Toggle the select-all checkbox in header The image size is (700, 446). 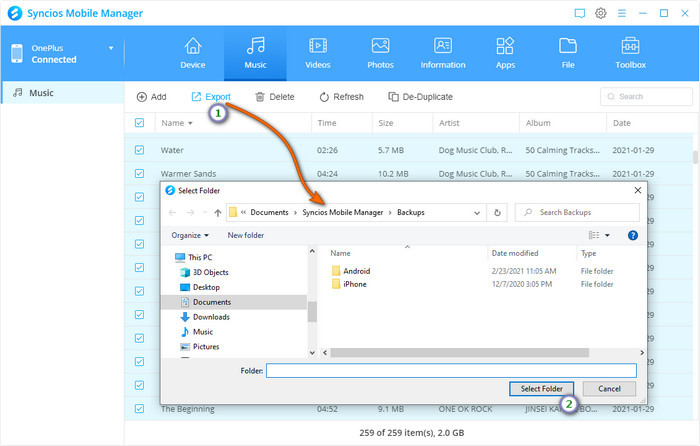tap(139, 123)
